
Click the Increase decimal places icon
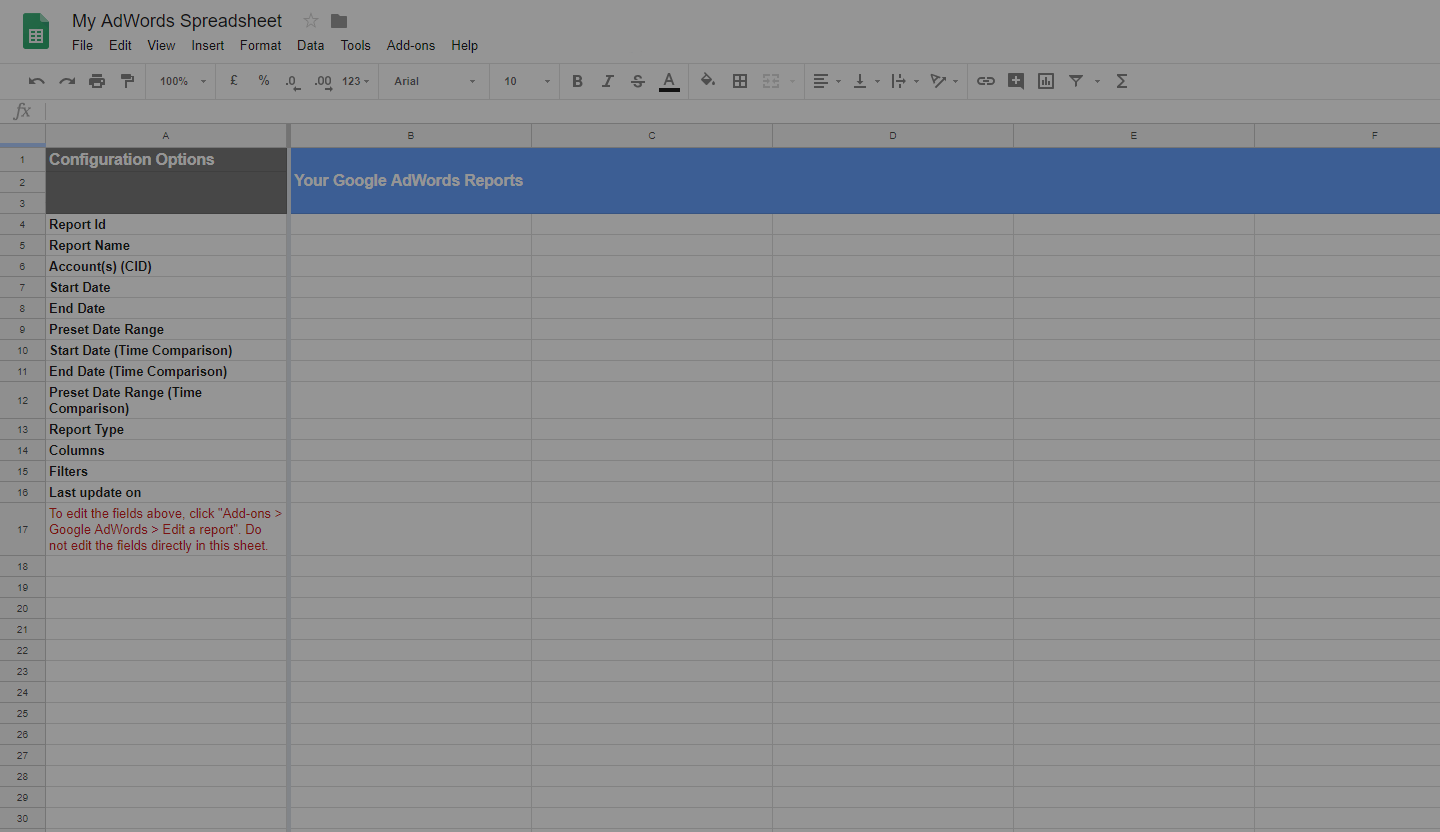click(323, 81)
